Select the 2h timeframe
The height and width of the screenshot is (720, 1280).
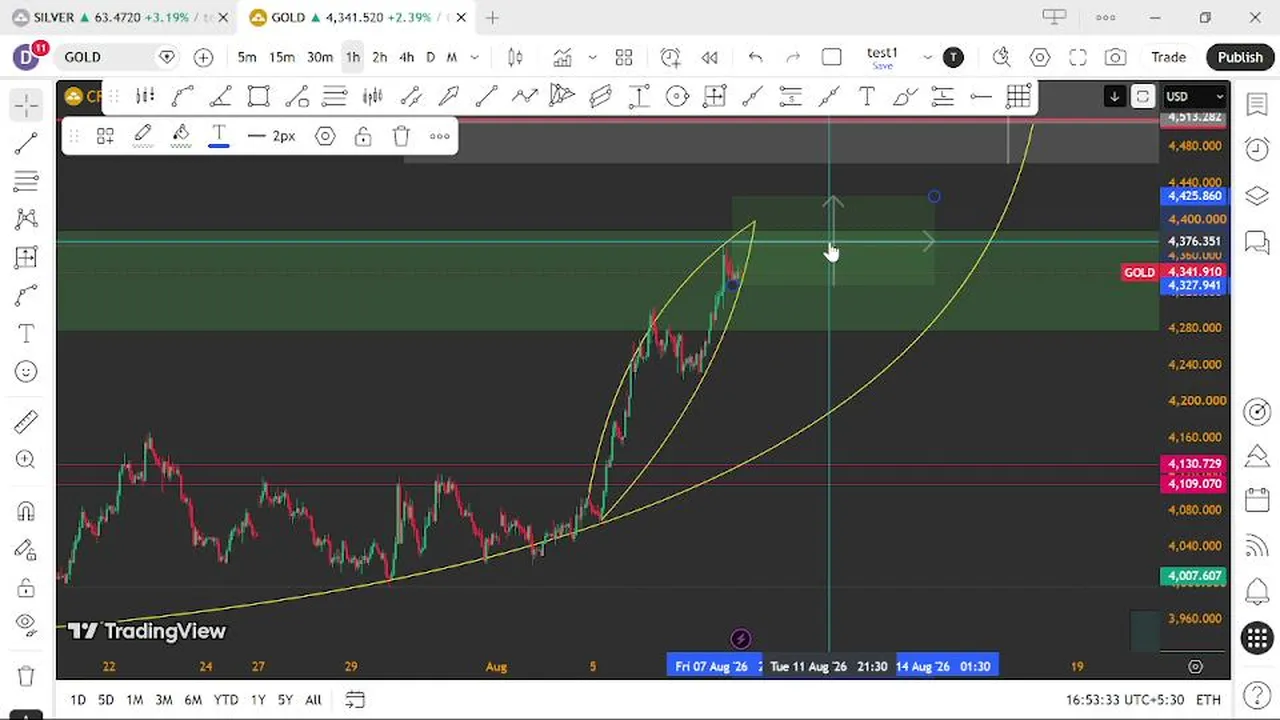[x=380, y=57]
